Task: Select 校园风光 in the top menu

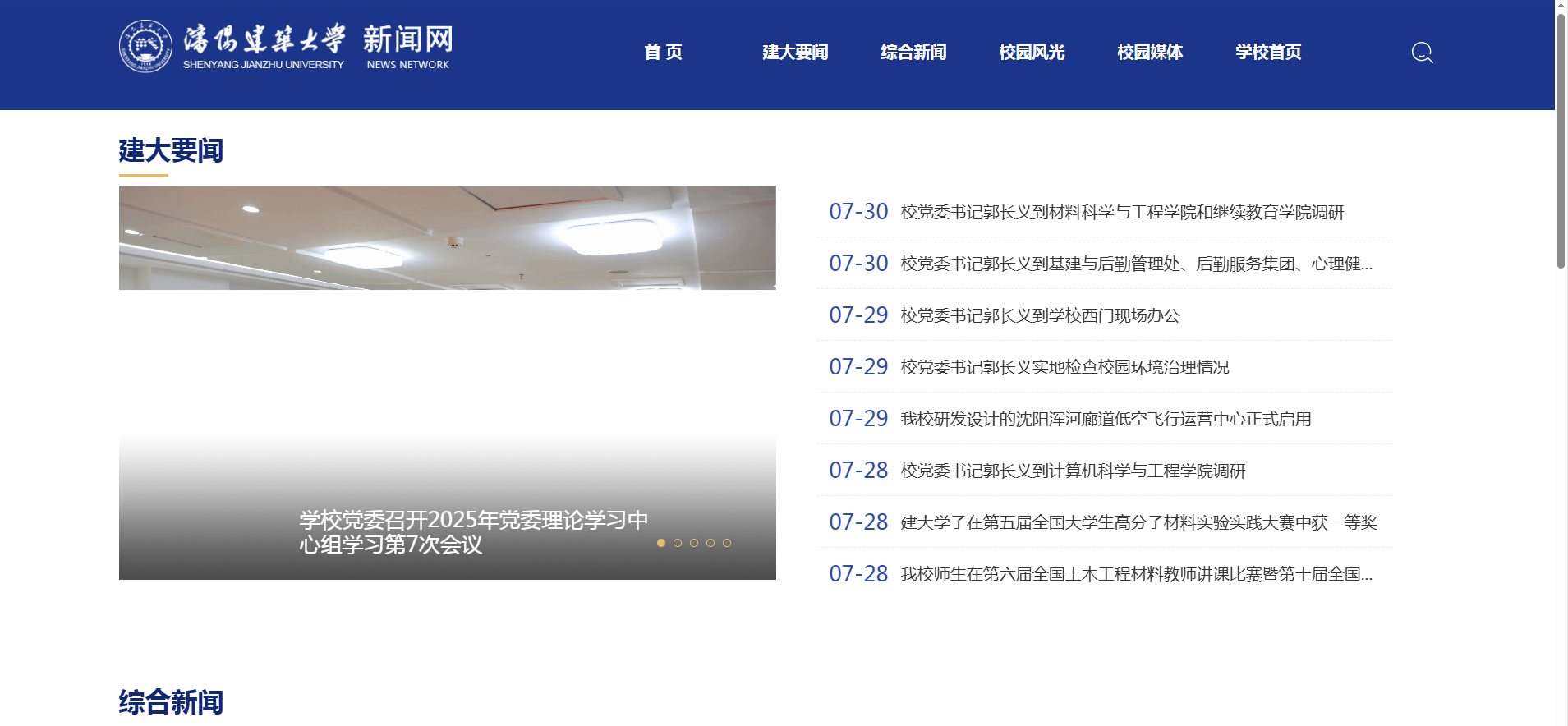Action: (x=1031, y=53)
